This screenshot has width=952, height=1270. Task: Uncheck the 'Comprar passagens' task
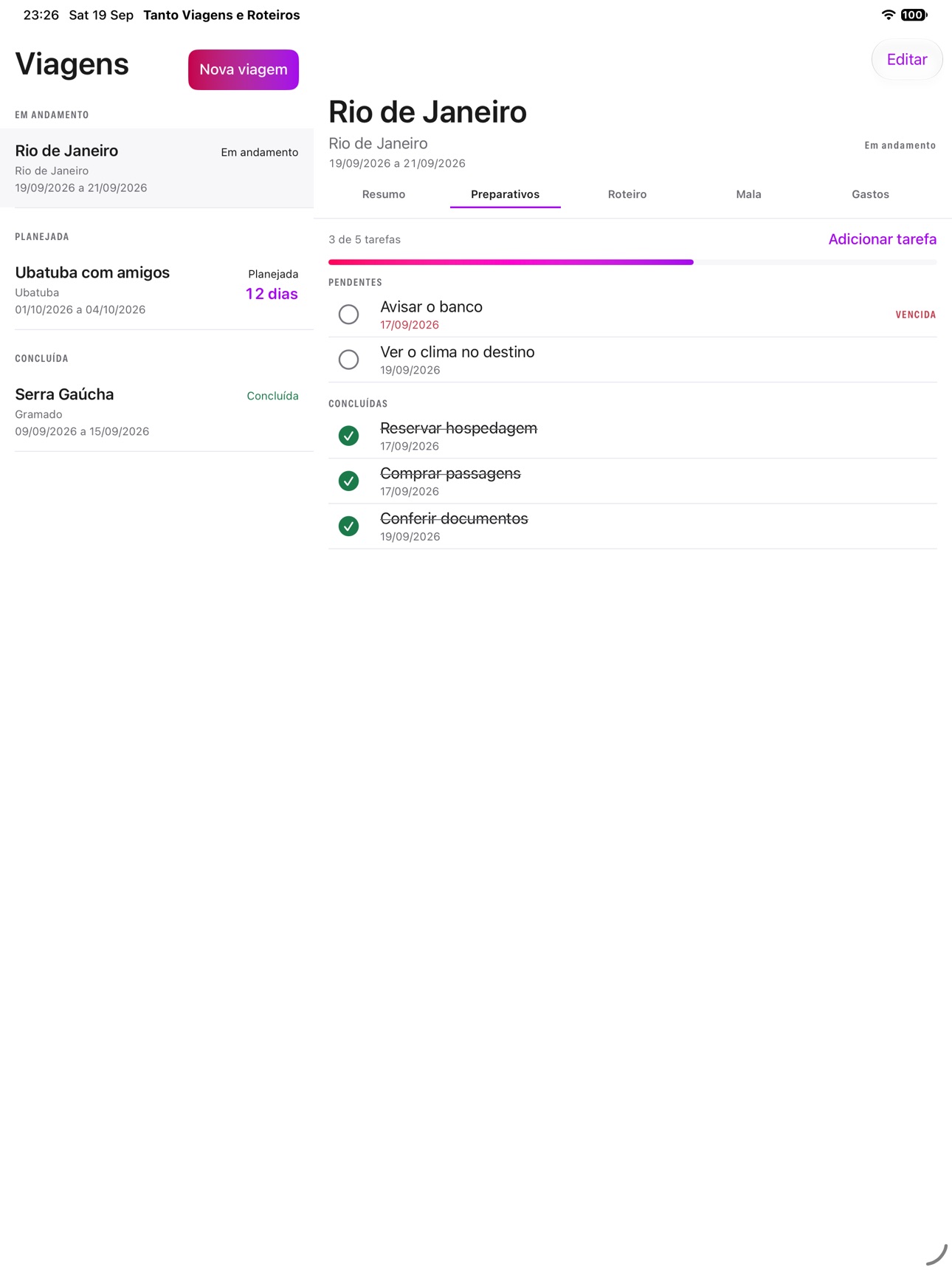[x=348, y=481]
